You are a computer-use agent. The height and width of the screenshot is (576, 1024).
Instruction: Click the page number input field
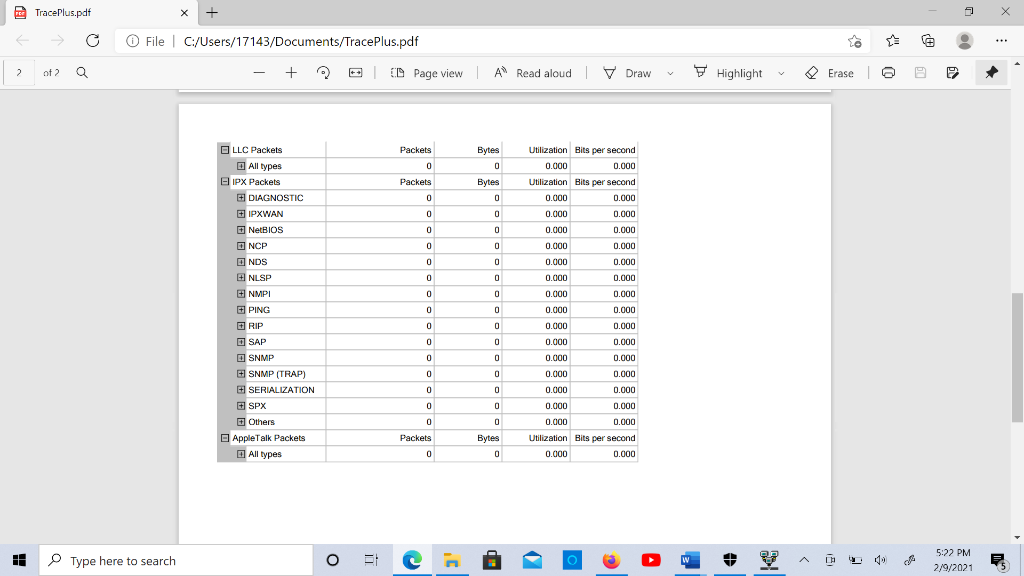click(x=17, y=72)
